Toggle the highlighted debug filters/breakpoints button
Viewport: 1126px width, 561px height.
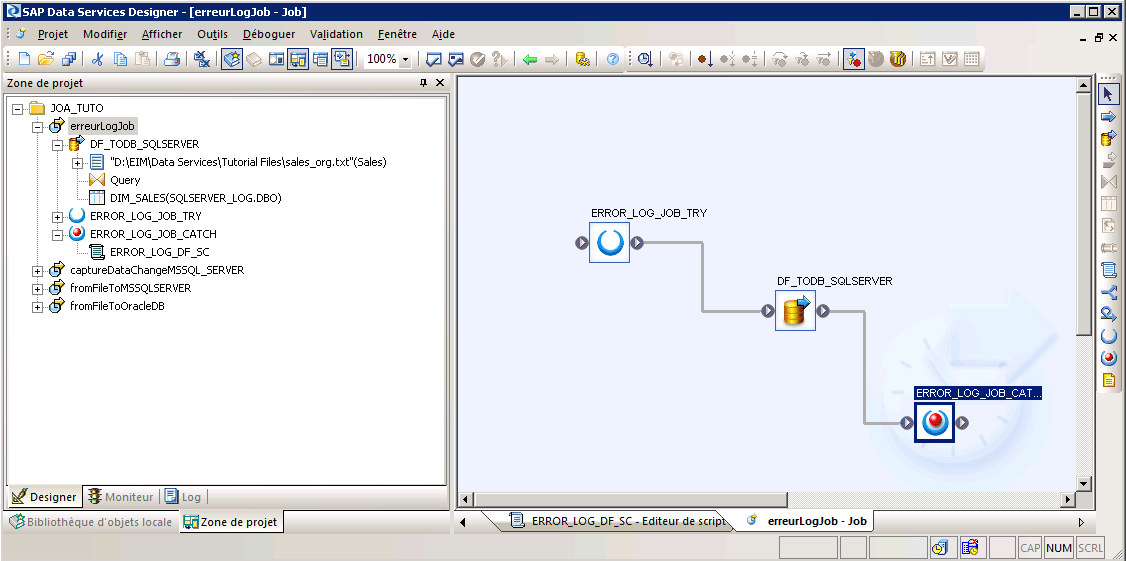tap(853, 59)
